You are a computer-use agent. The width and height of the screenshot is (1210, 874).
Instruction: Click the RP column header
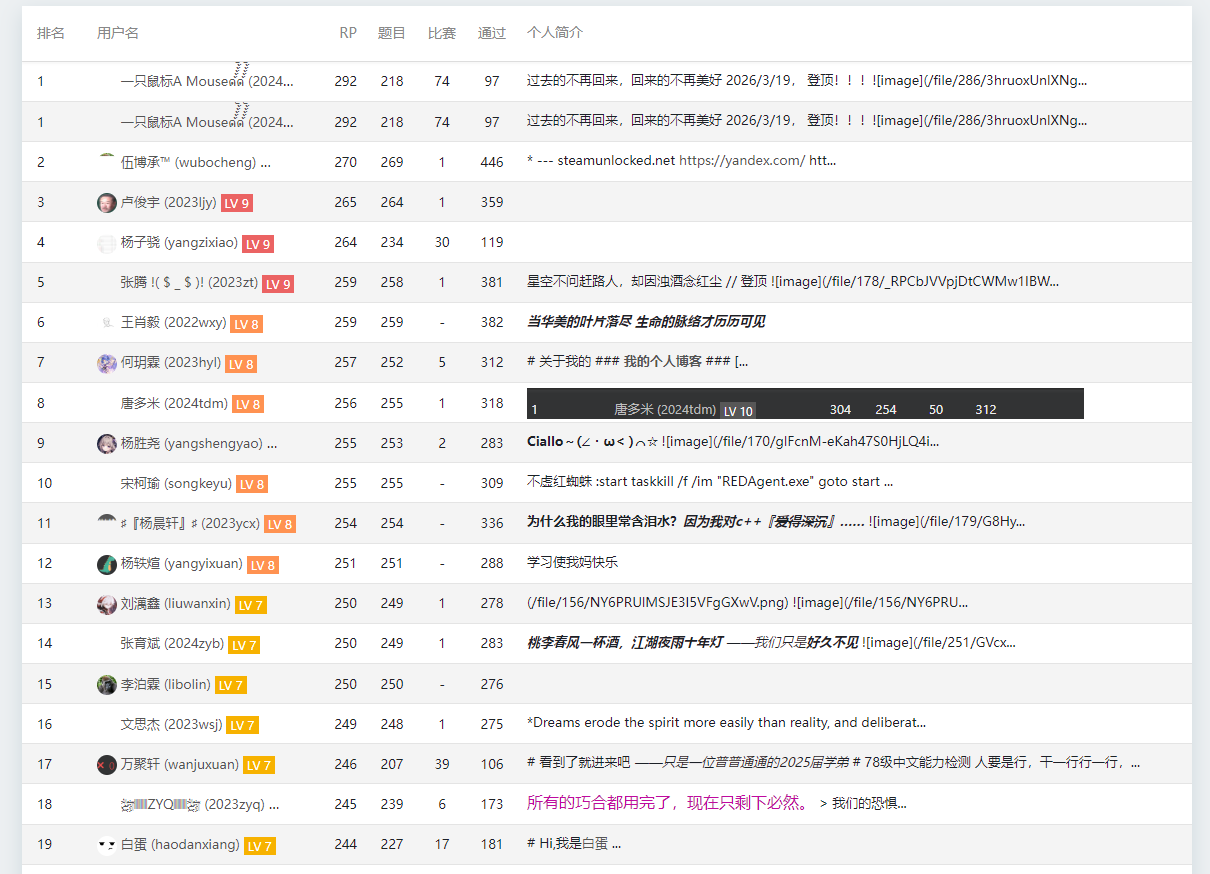click(x=347, y=33)
